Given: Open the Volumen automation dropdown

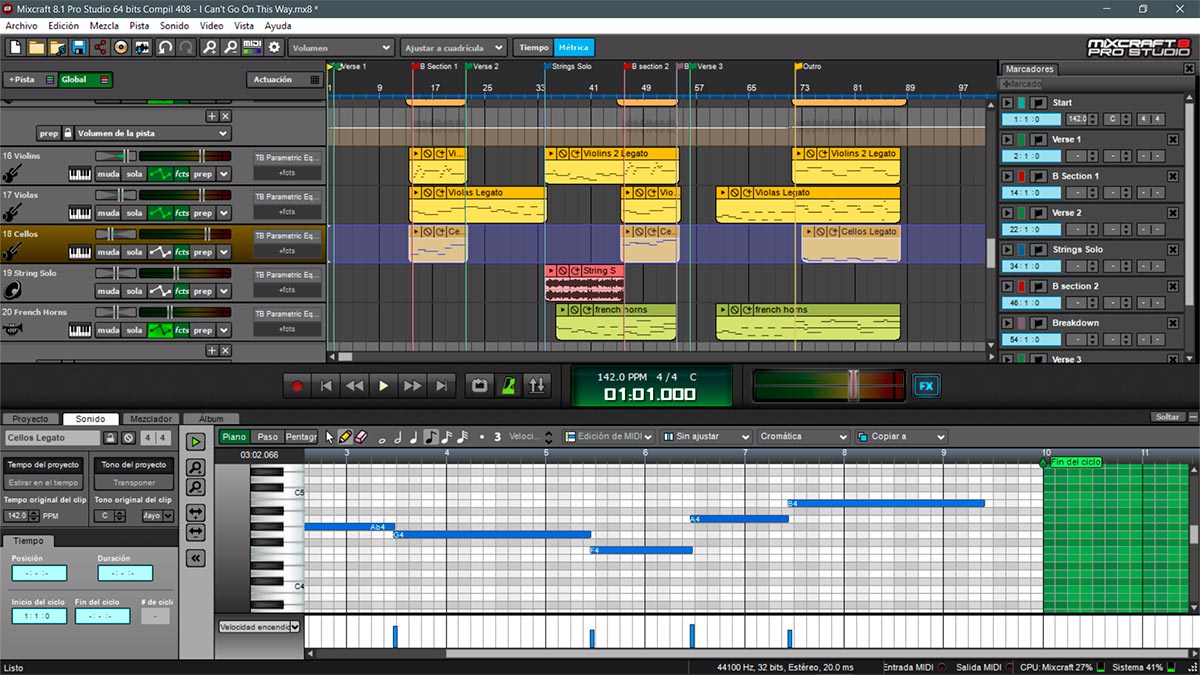Looking at the screenshot, I should (x=341, y=47).
